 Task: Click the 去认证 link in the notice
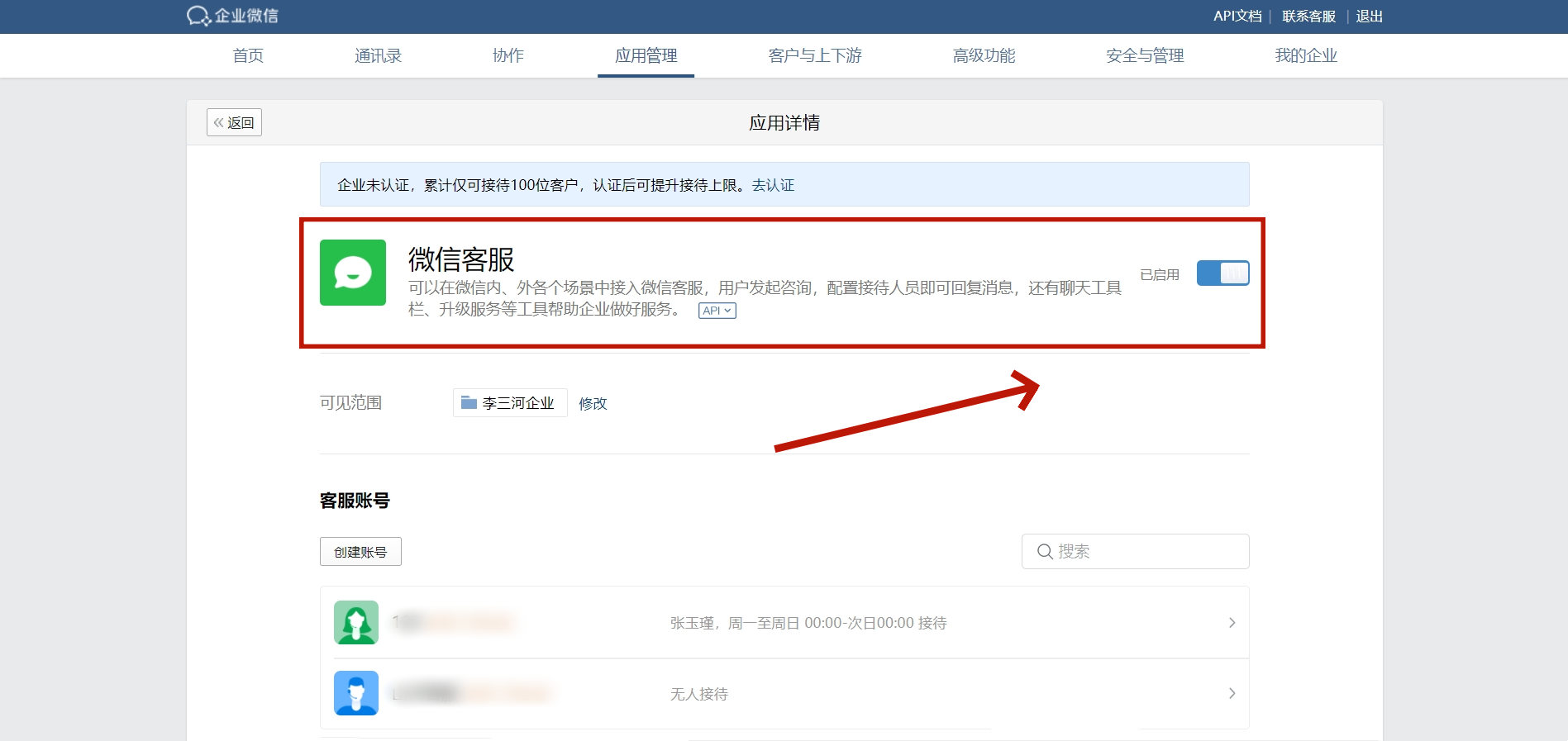tap(773, 185)
